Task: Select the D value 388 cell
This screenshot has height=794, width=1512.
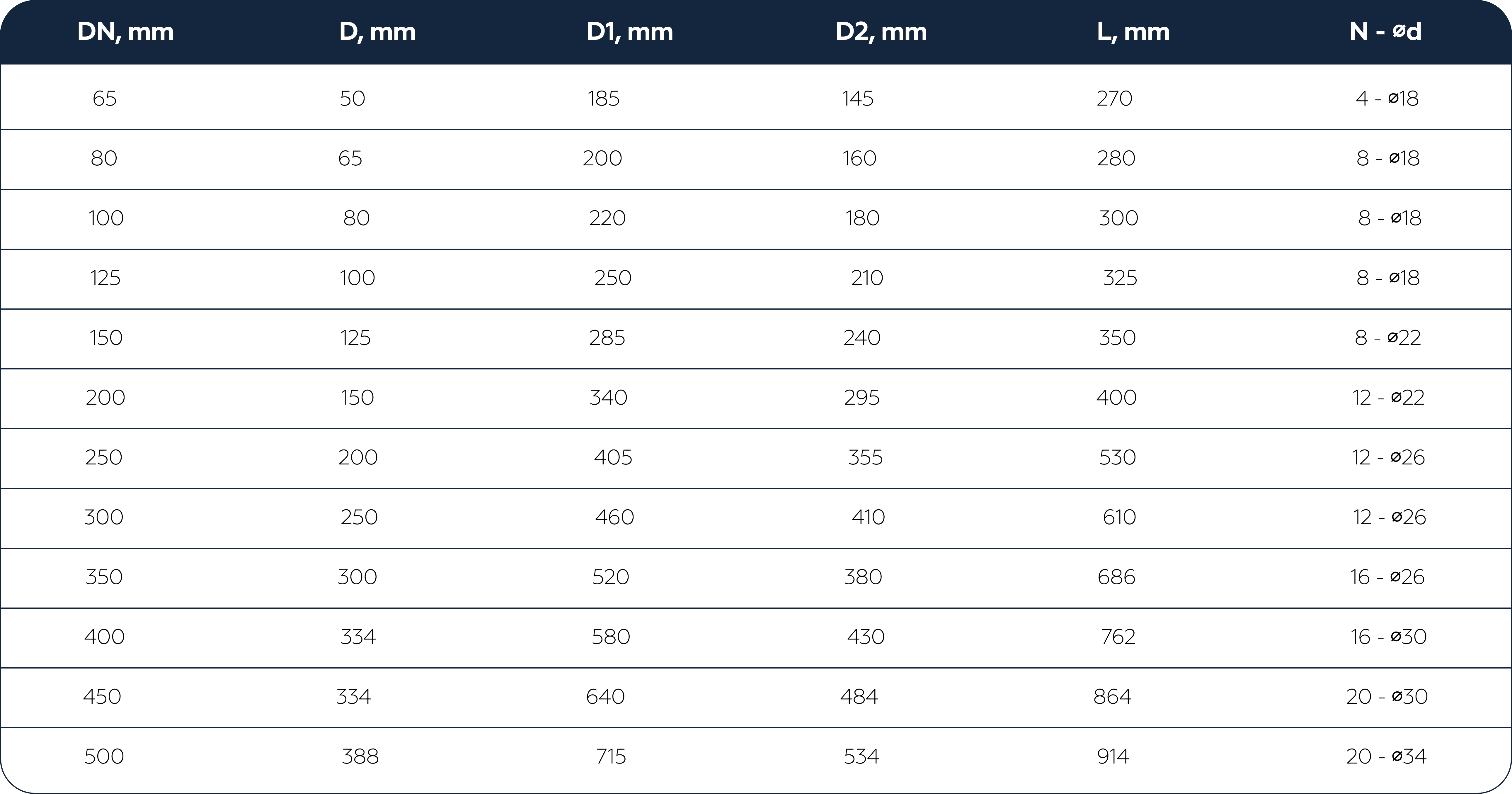Action: [360, 756]
